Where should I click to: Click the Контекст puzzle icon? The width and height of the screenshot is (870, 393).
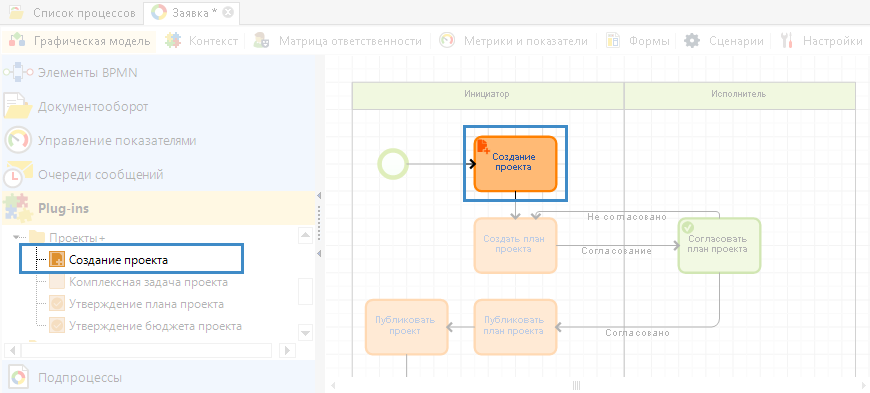(174, 41)
